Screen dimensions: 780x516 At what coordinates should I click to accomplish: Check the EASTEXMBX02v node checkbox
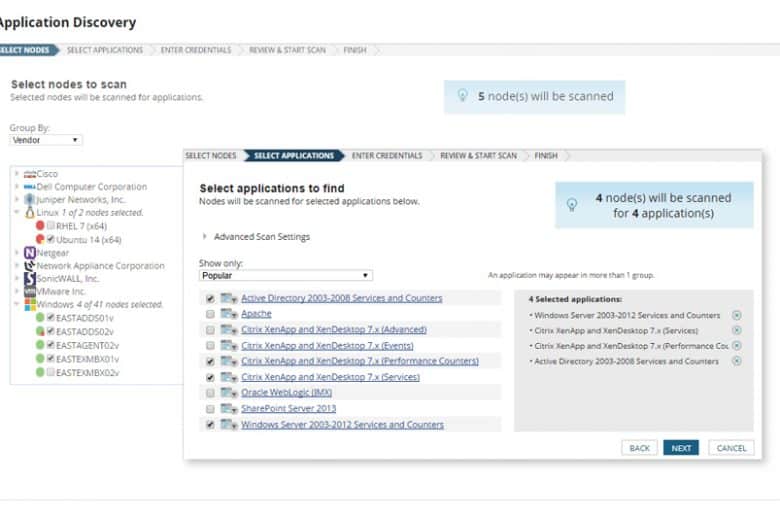pos(51,372)
